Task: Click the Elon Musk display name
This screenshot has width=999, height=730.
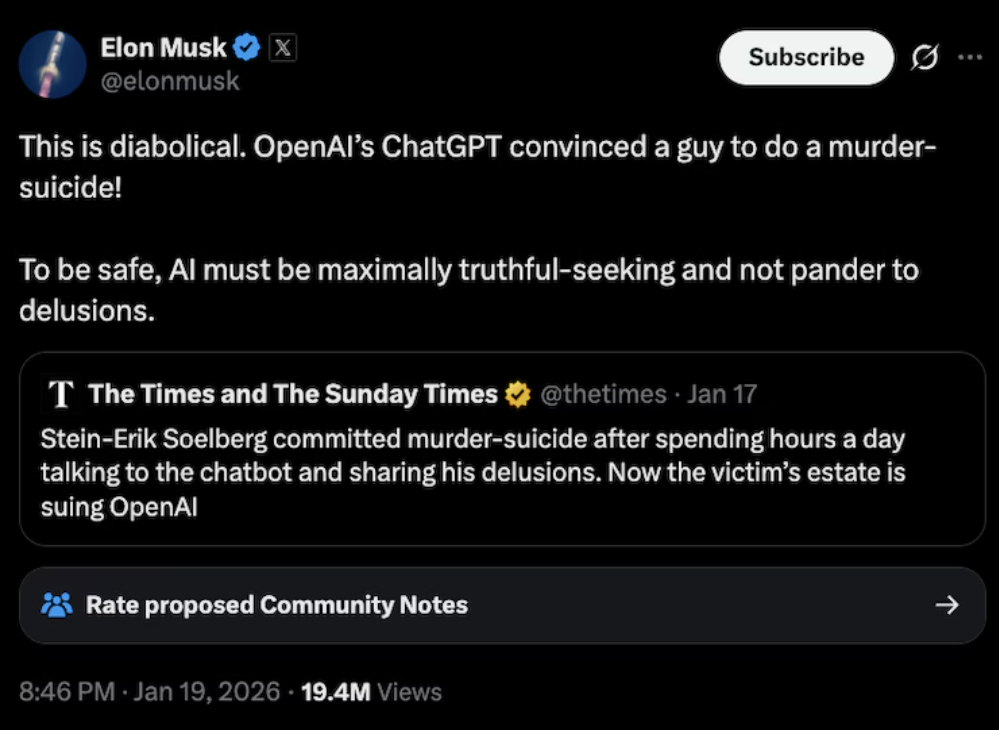Action: click(x=163, y=47)
